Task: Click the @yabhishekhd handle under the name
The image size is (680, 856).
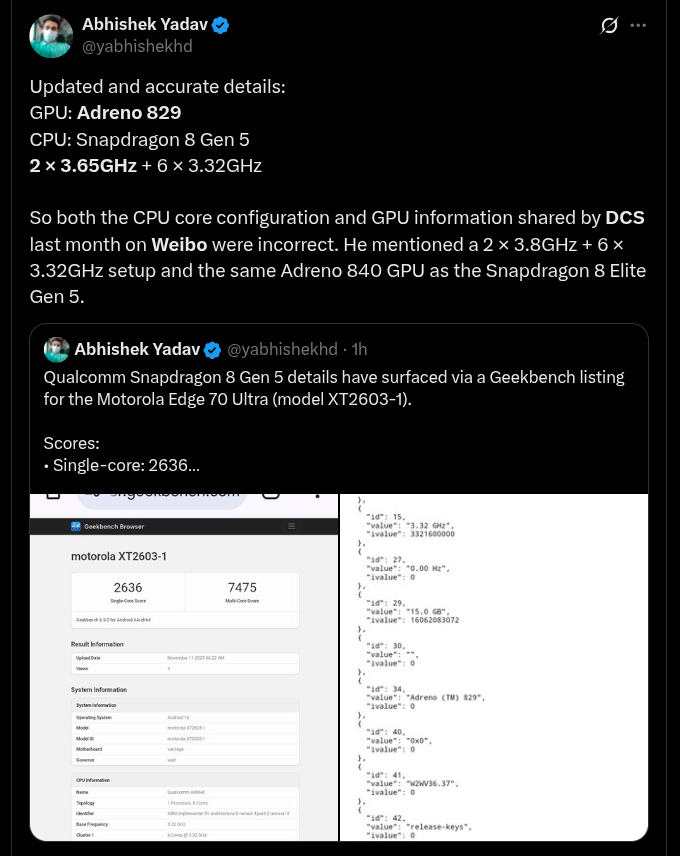Action: [137, 46]
